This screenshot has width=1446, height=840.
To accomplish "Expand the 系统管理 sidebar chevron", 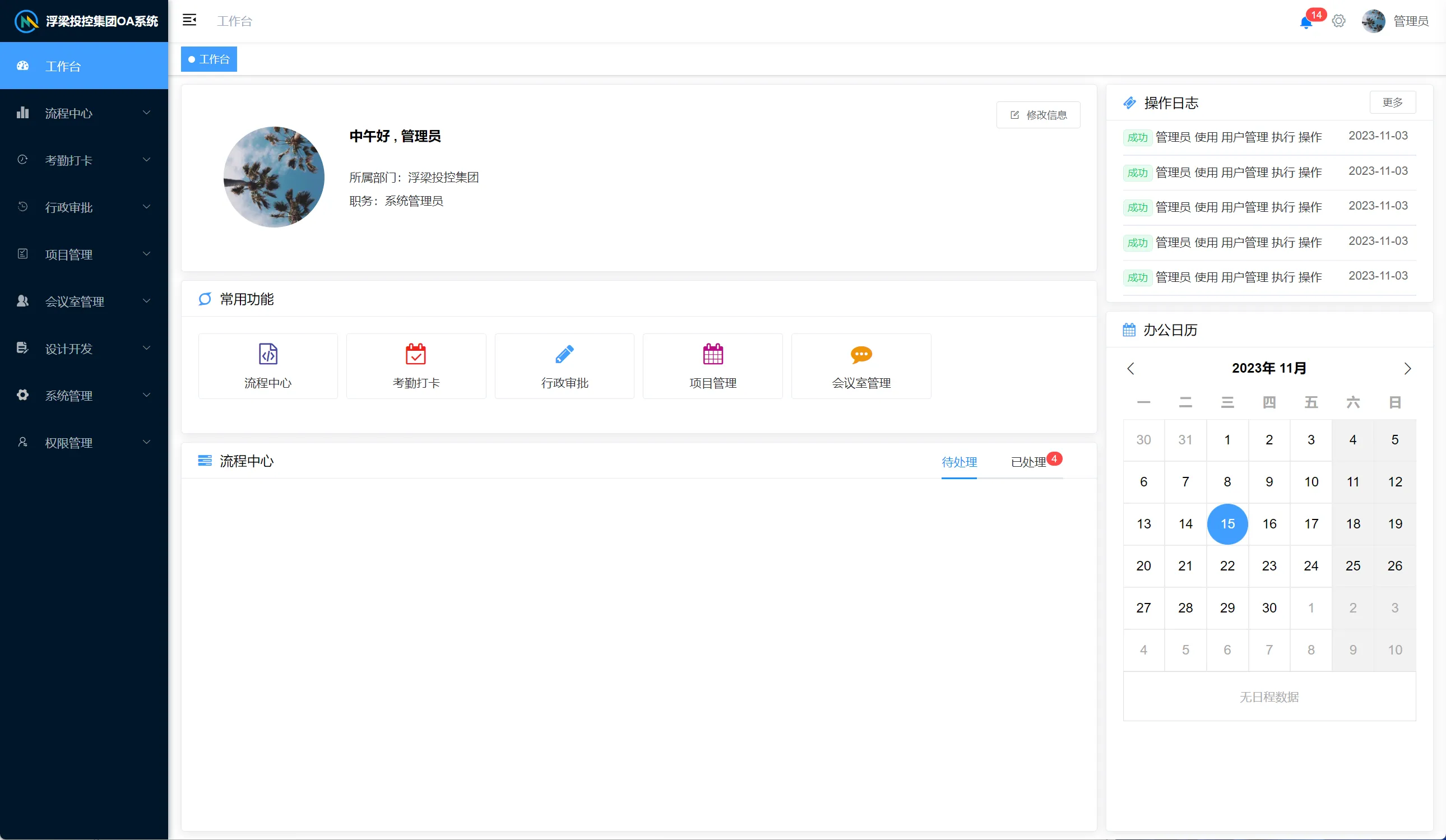I will click(146, 395).
